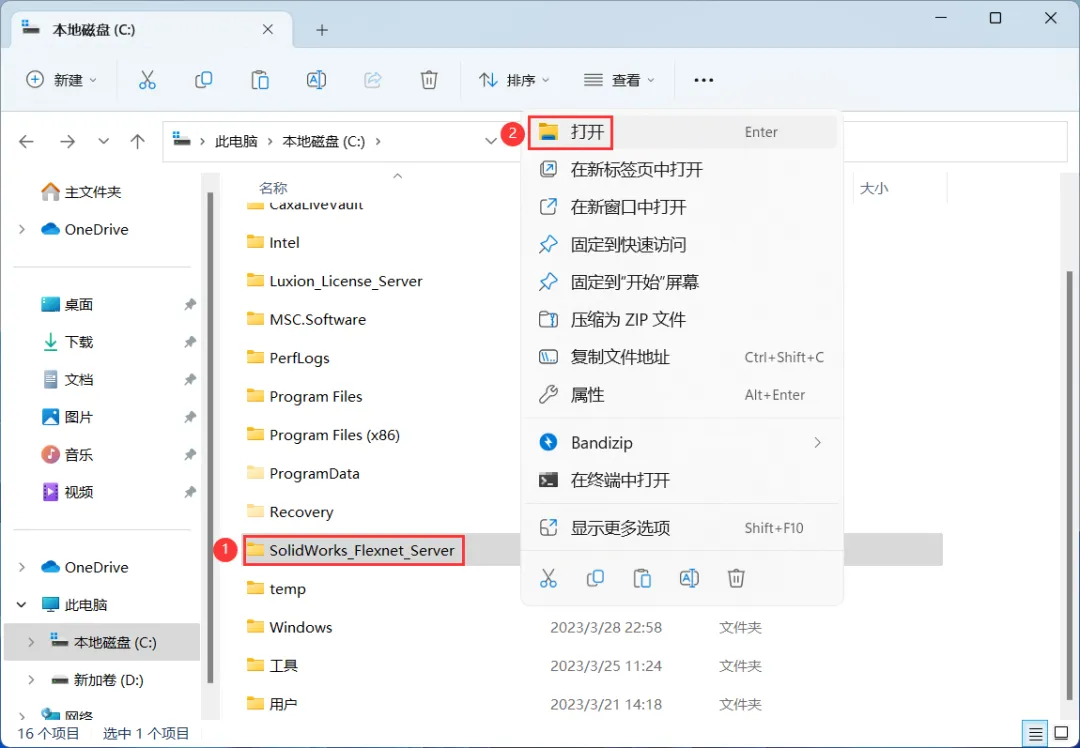This screenshot has width=1080, height=748.
Task: Go back with the left arrow button
Action: click(x=26, y=141)
